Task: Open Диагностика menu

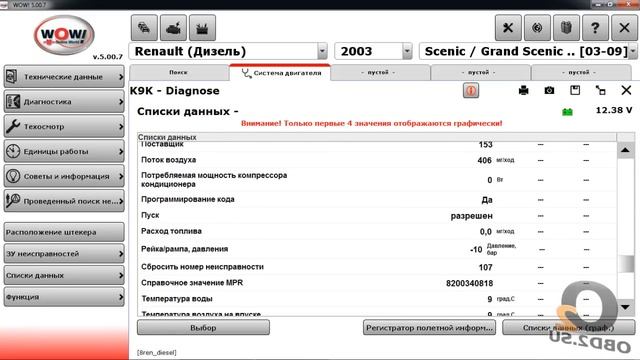Action: click(64, 102)
